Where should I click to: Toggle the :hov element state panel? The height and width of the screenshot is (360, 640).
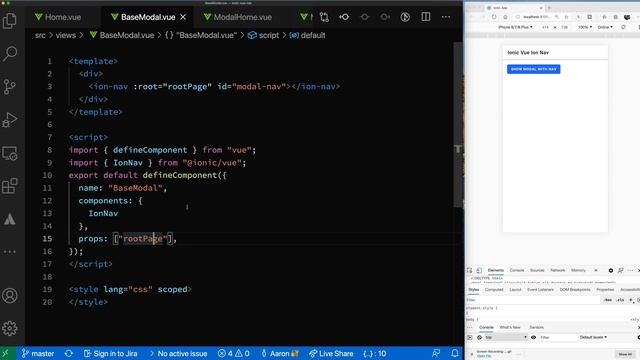tap(608, 300)
